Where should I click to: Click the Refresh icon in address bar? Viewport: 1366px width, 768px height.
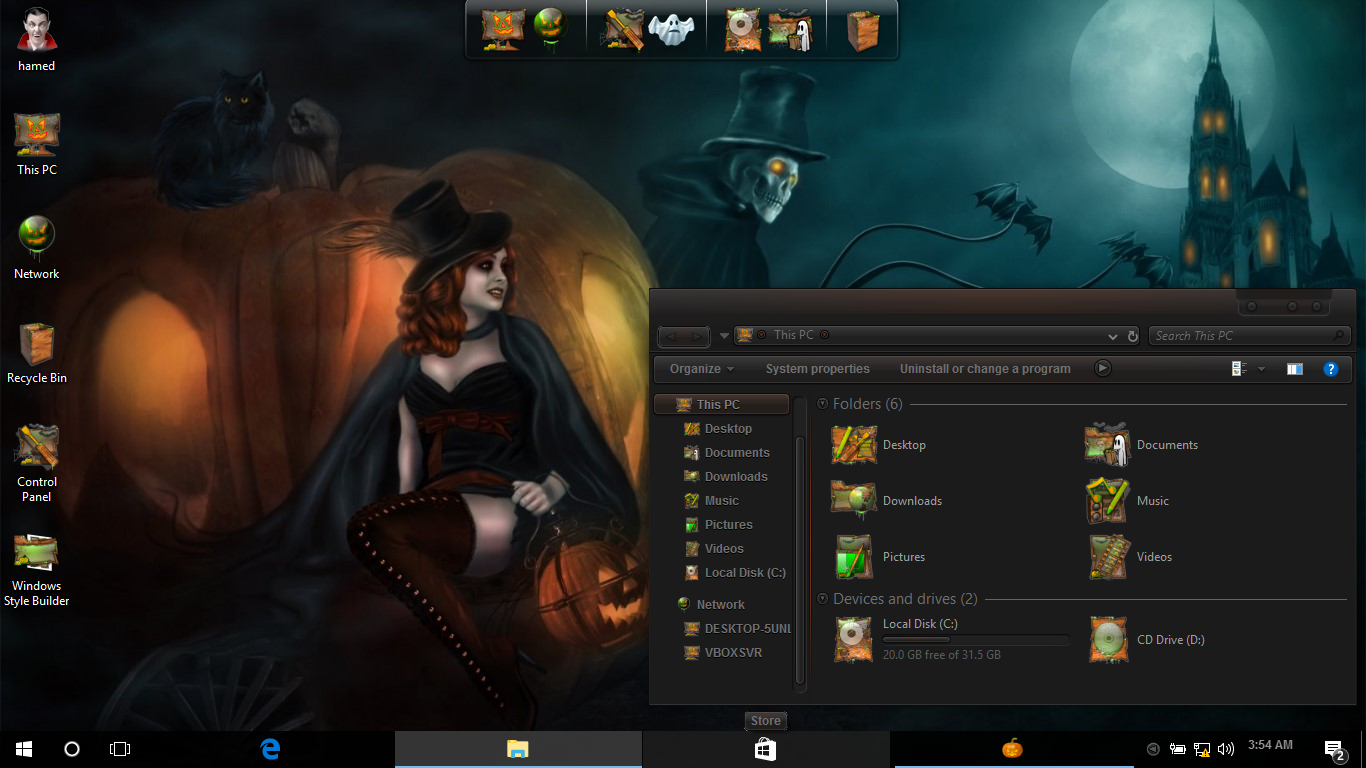(x=1132, y=336)
